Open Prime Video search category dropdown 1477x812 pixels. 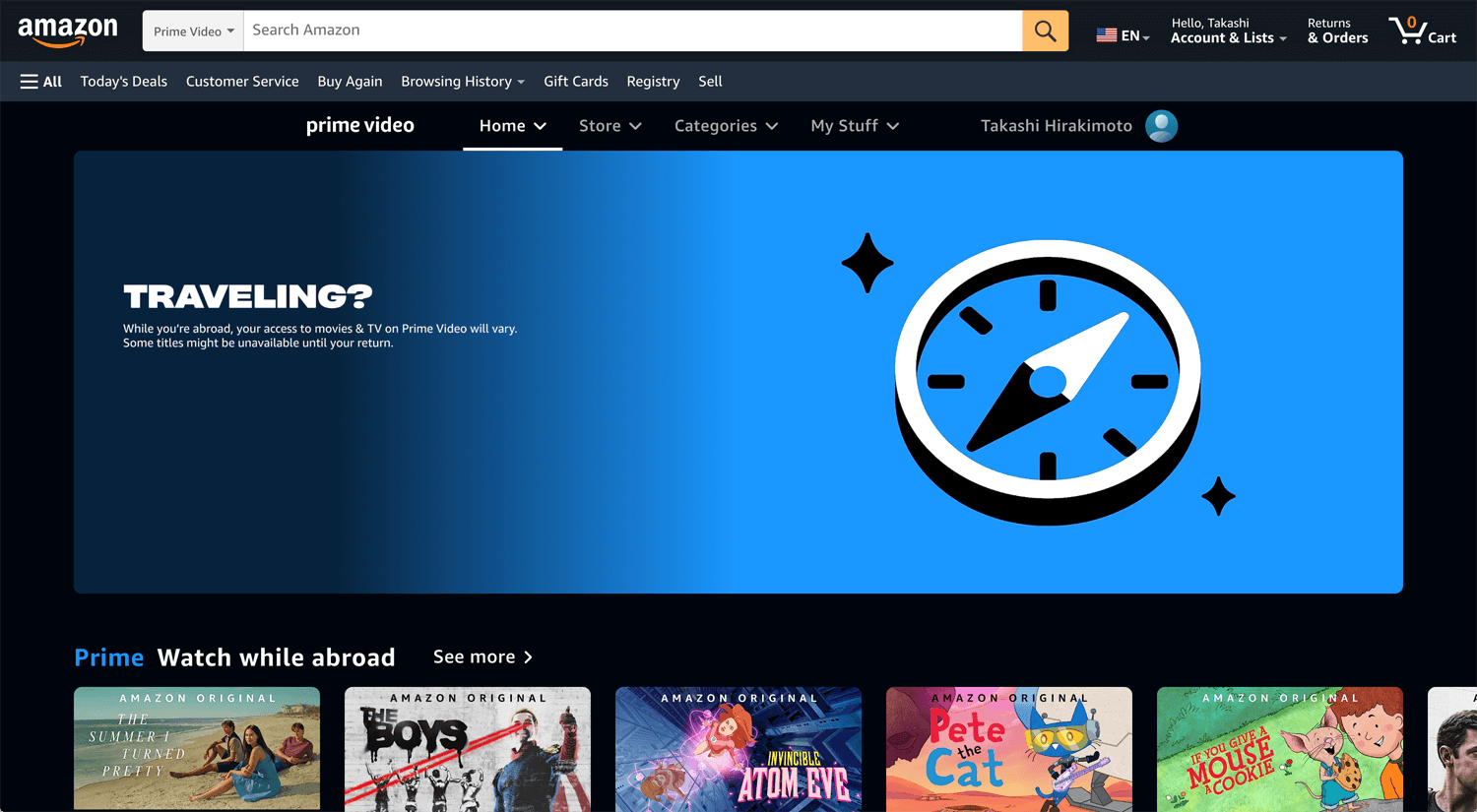click(x=193, y=31)
